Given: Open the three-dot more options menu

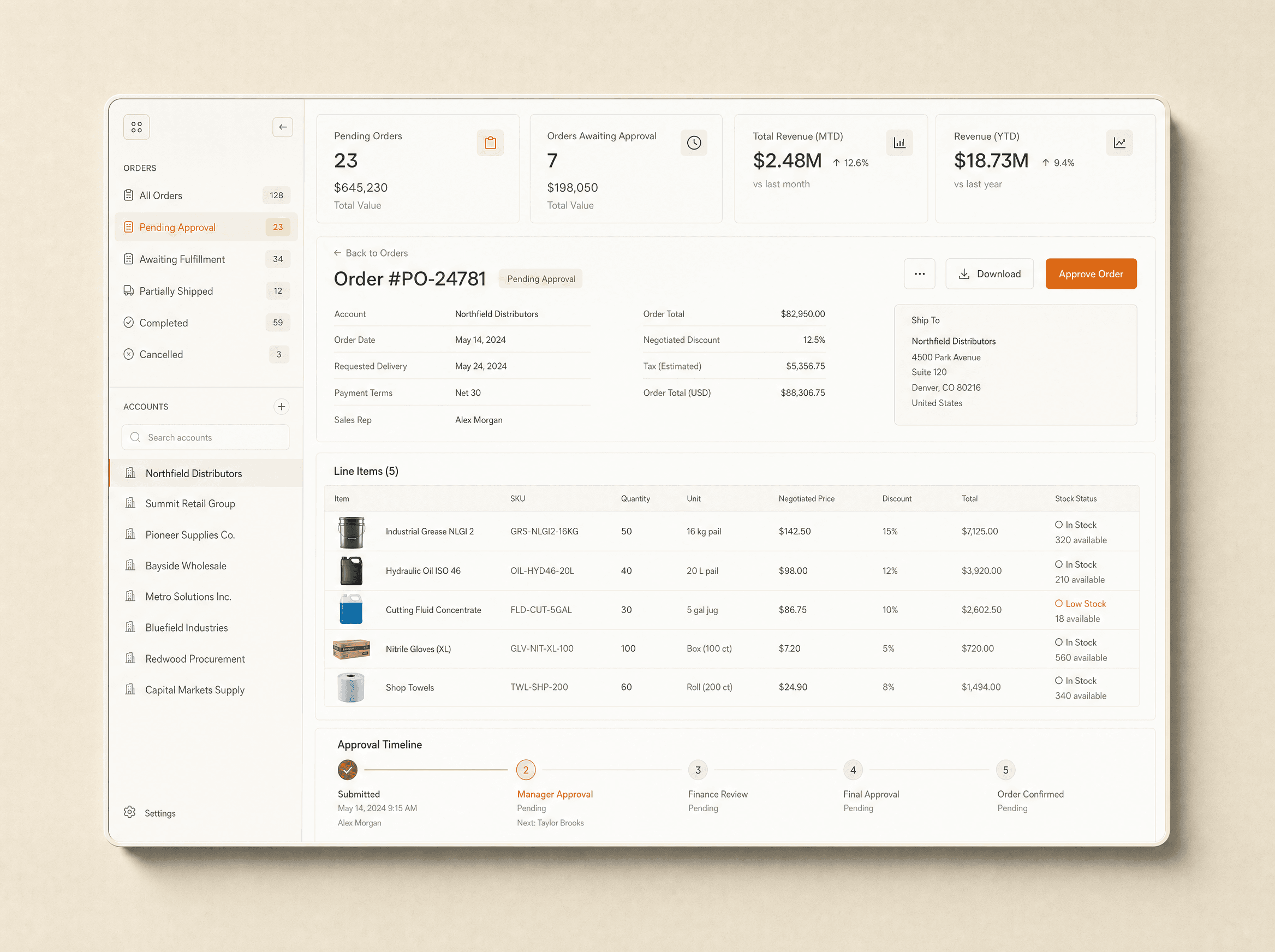Looking at the screenshot, I should (920, 273).
